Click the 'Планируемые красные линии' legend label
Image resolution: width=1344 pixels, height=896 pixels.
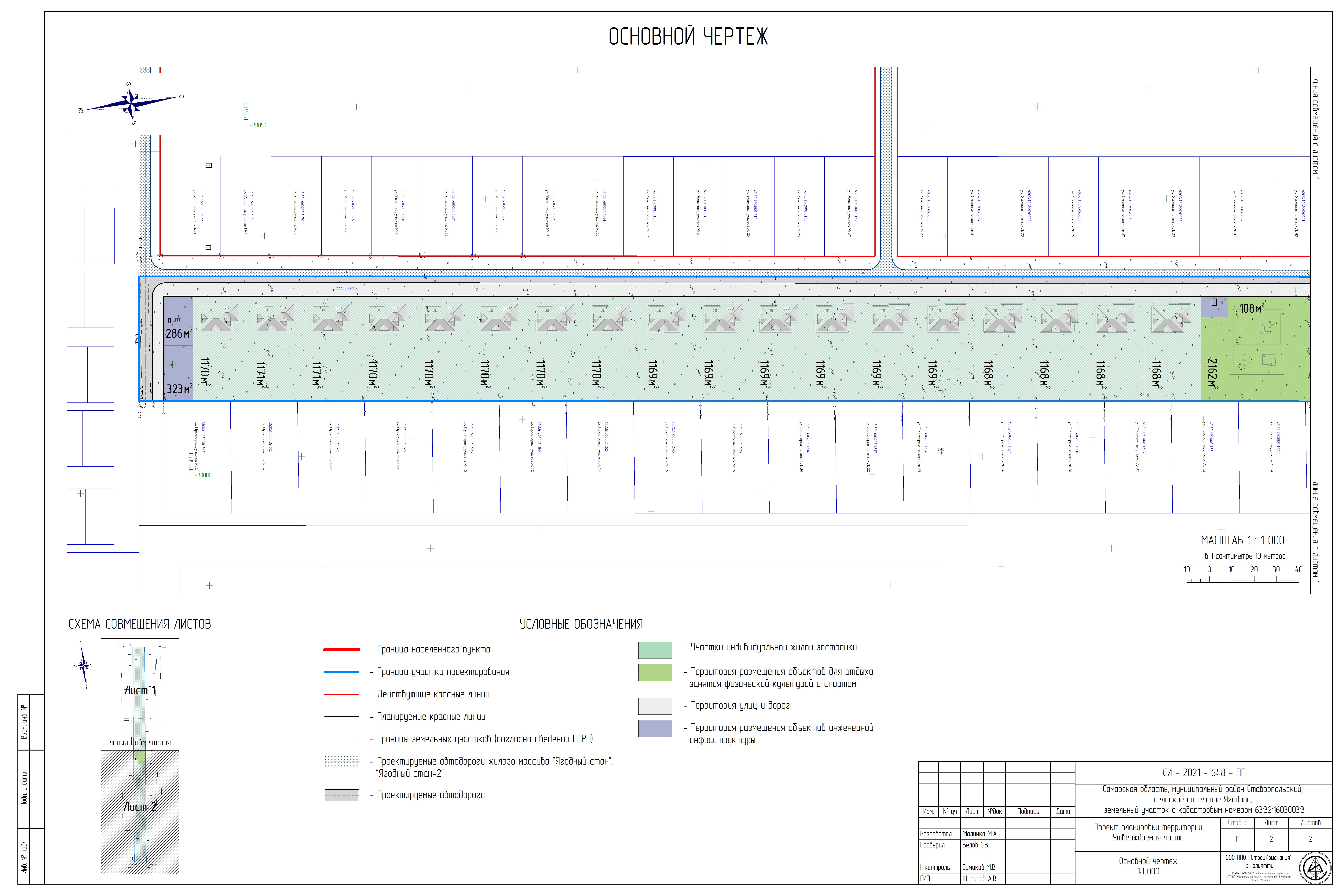(431, 717)
